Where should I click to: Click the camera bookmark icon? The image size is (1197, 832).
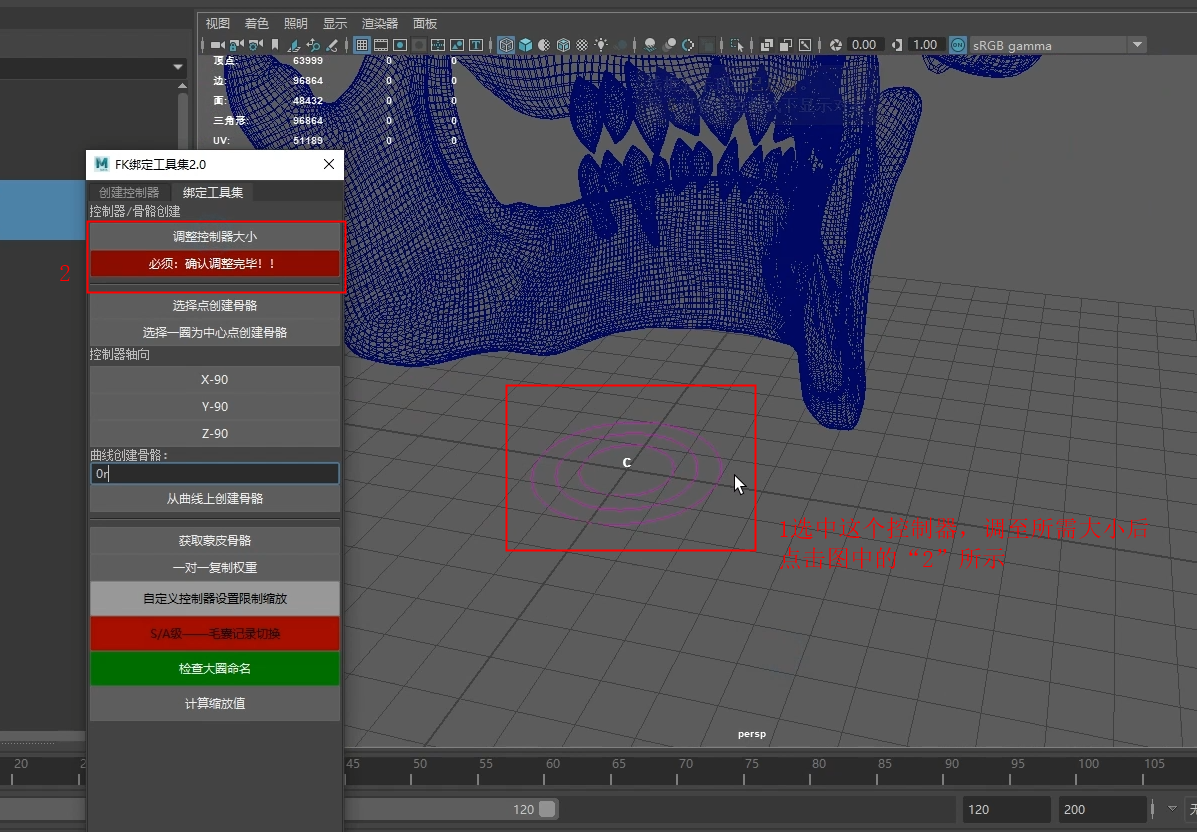[x=275, y=45]
